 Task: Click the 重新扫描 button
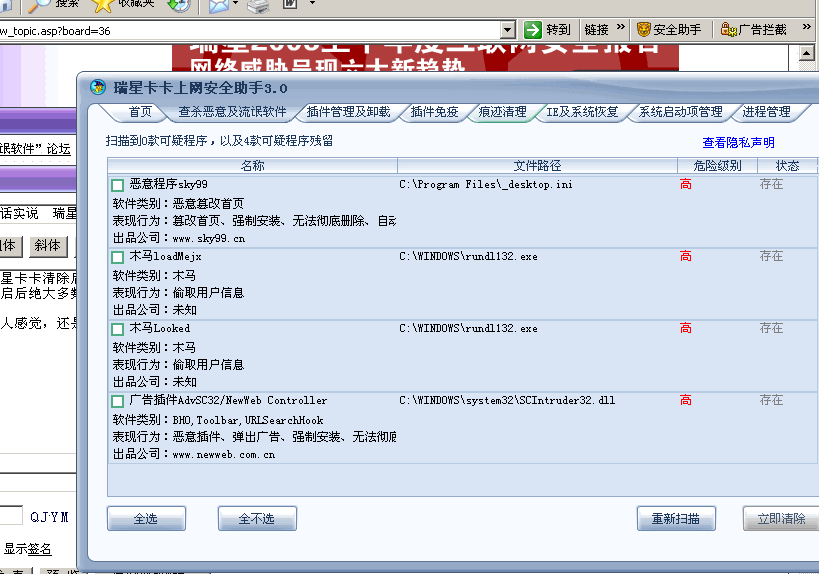tap(676, 518)
